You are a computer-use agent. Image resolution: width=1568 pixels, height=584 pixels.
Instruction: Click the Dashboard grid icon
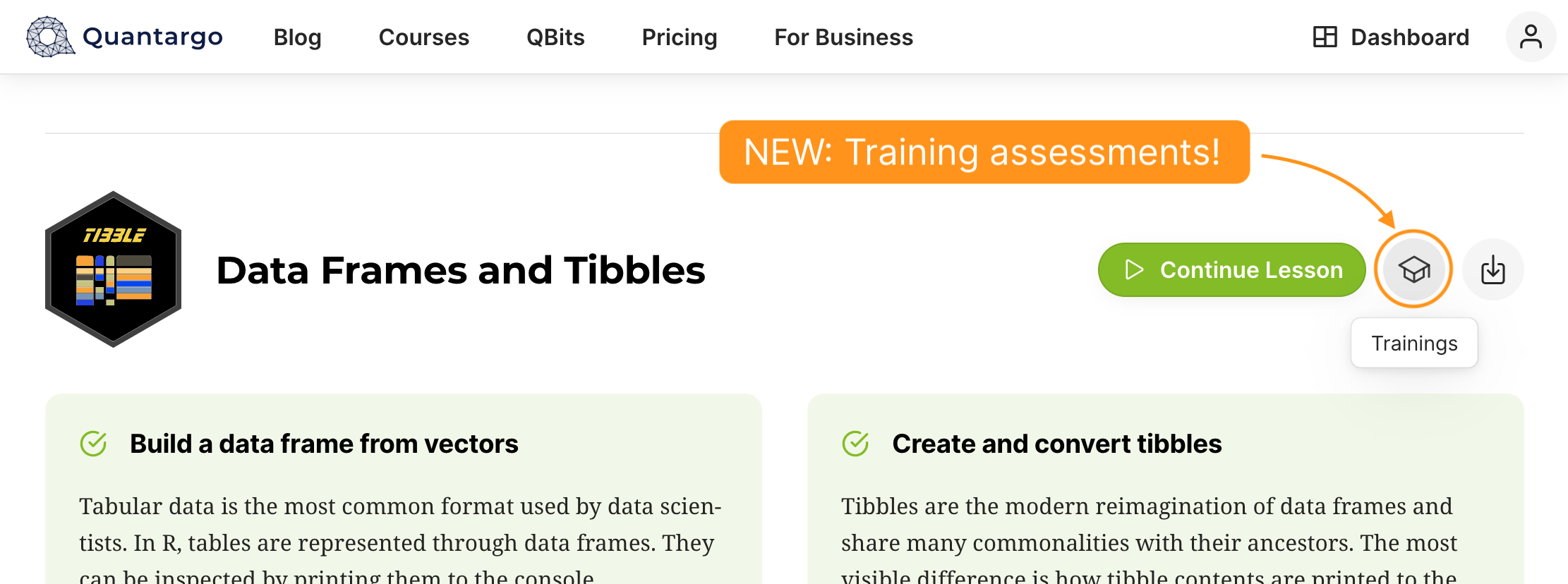tap(1325, 37)
